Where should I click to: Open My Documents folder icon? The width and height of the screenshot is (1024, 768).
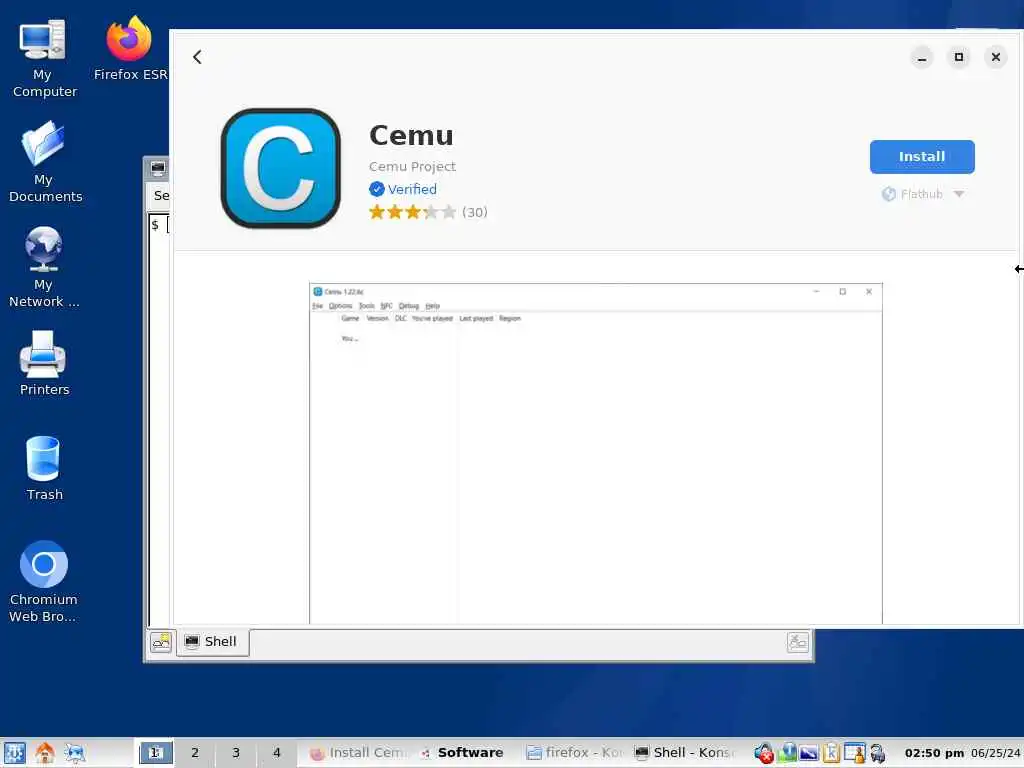44,162
